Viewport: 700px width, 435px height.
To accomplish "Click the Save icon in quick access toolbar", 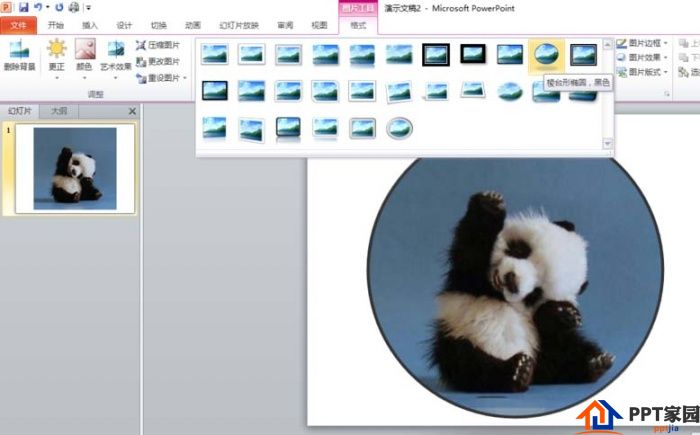I will click(24, 7).
